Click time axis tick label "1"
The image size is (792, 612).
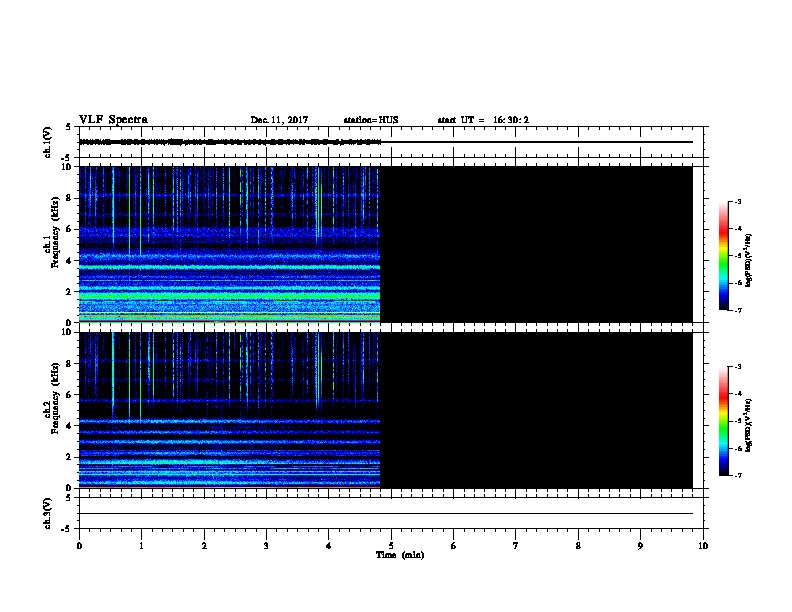[x=141, y=546]
